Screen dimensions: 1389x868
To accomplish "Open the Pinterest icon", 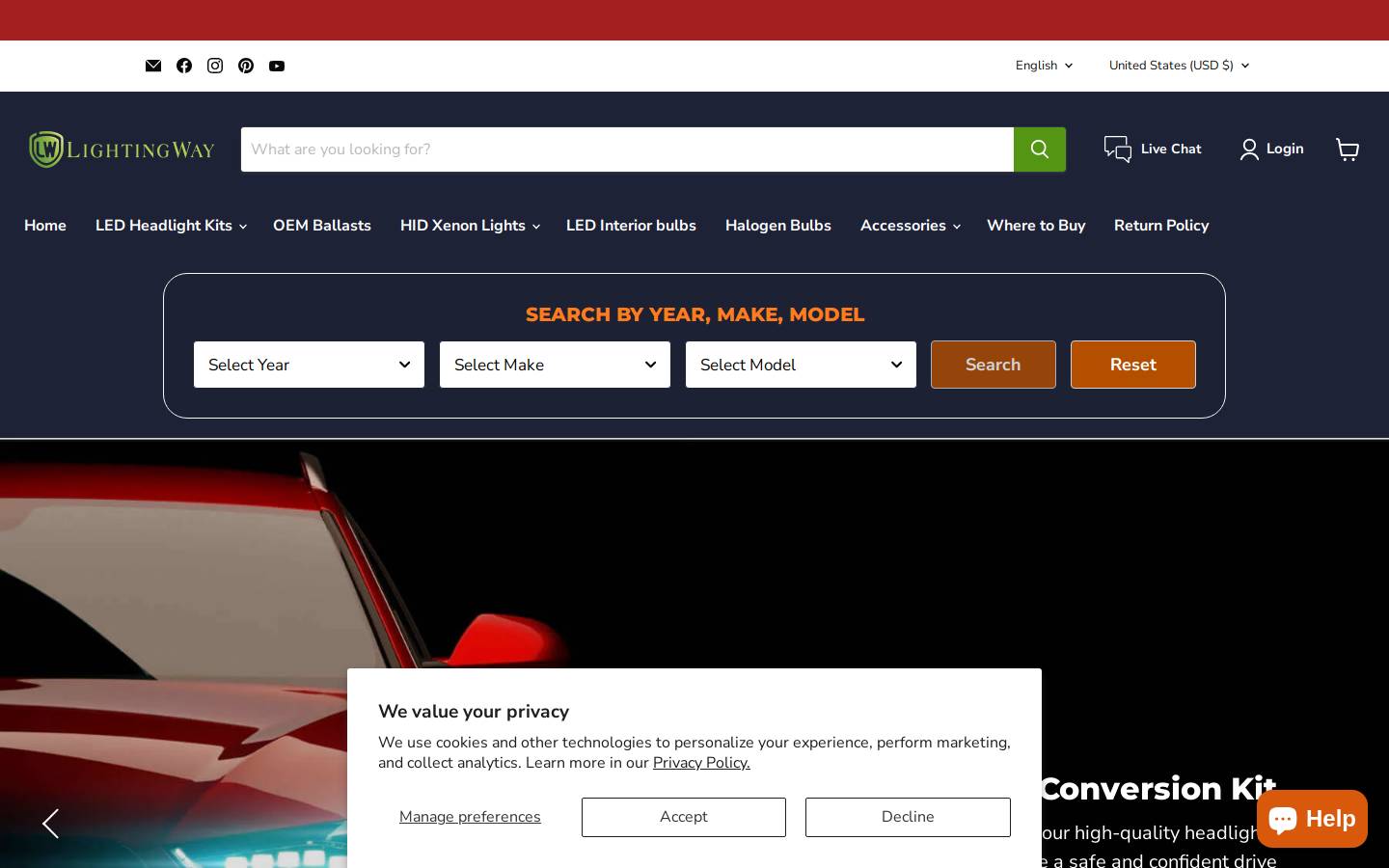I will [x=246, y=66].
